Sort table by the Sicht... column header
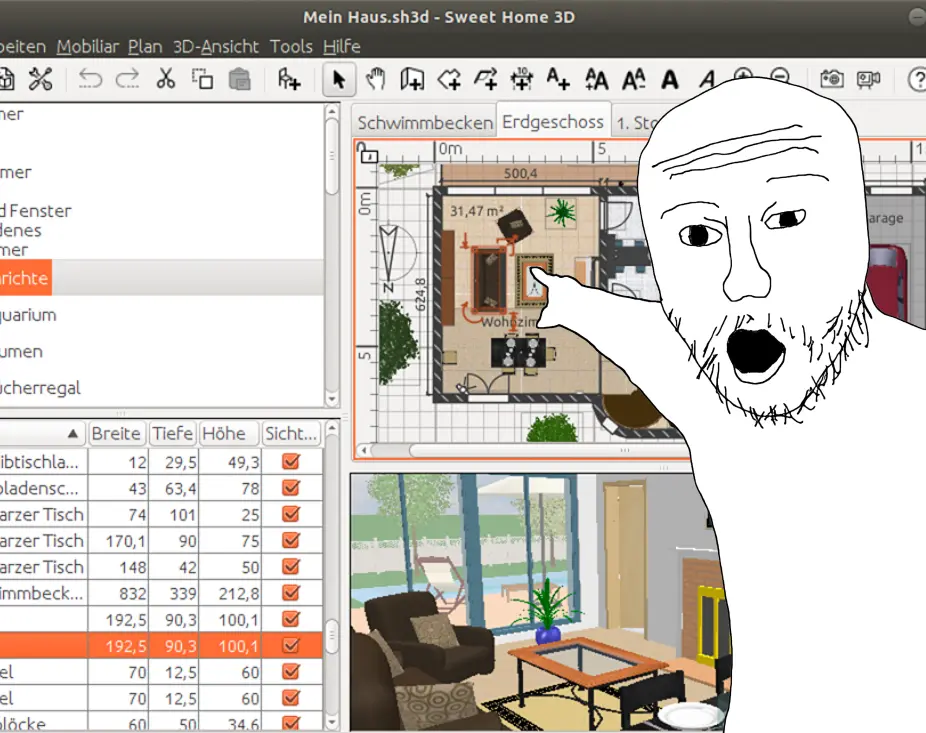Screen dimensions: 926x733 291,434
